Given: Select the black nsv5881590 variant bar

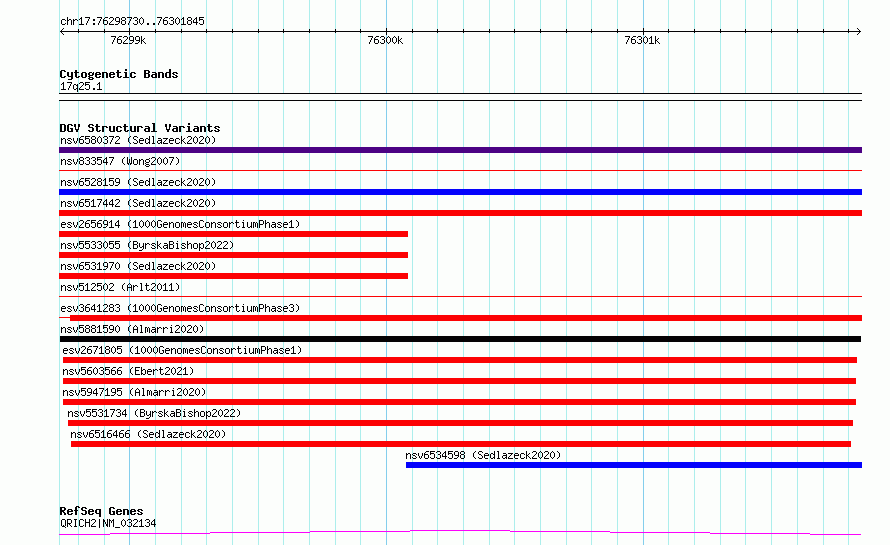Looking at the screenshot, I should pyautogui.click(x=460, y=339).
